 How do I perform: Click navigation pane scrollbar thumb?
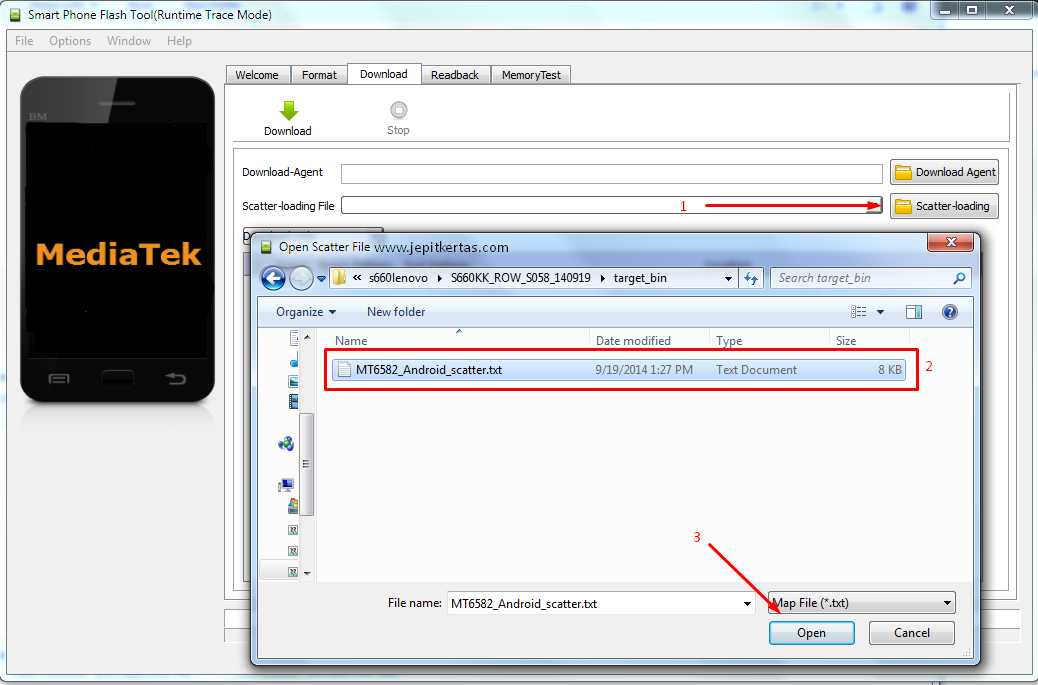click(x=306, y=464)
